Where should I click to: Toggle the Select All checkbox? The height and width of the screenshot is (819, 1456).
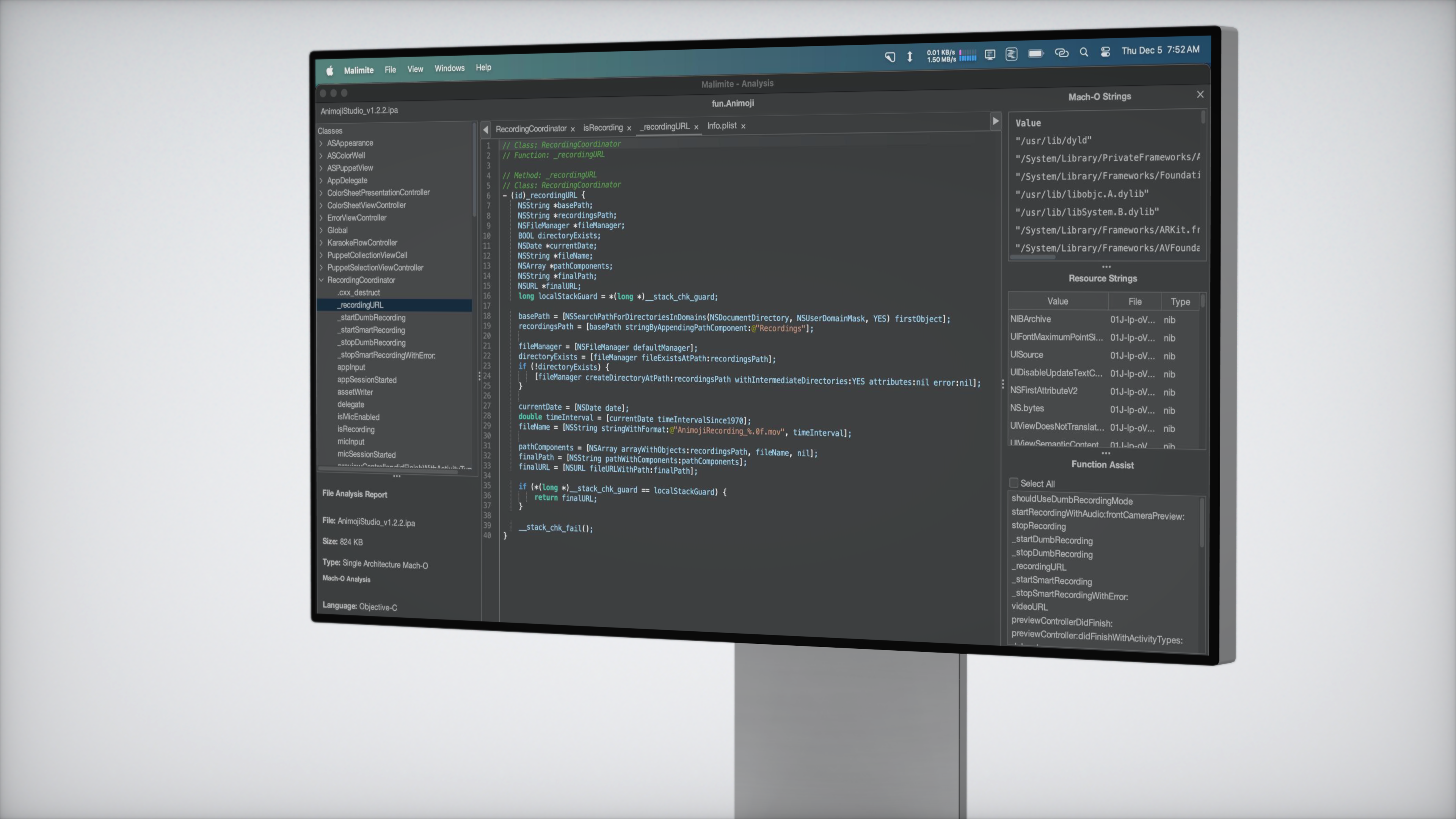(x=1014, y=483)
